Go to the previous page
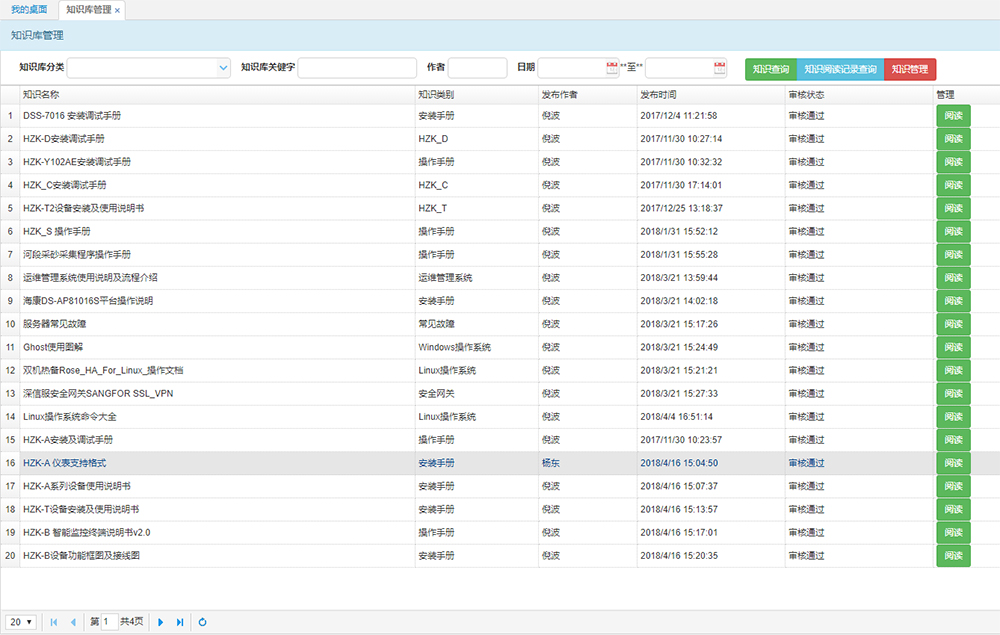The width and height of the screenshot is (1000, 635). [73, 622]
